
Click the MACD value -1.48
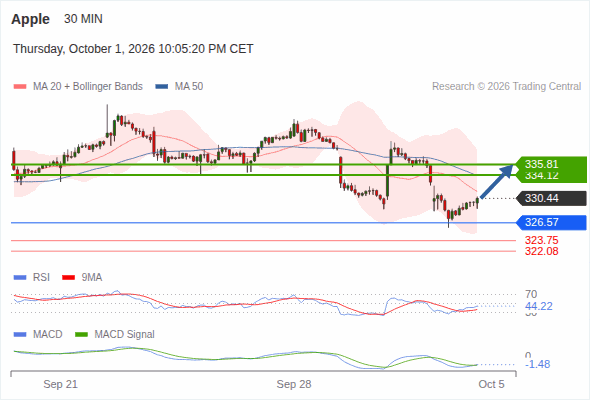click(x=538, y=364)
